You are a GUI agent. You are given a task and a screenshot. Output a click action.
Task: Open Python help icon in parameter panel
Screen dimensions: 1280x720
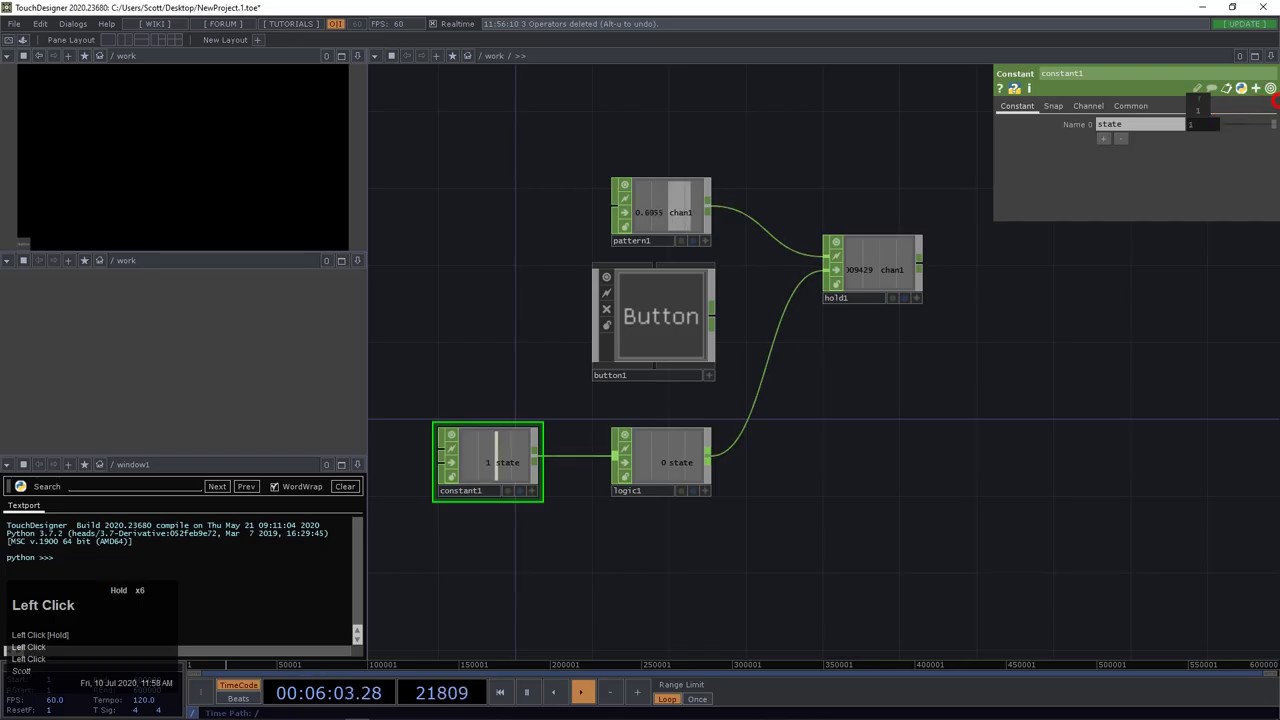1014,89
